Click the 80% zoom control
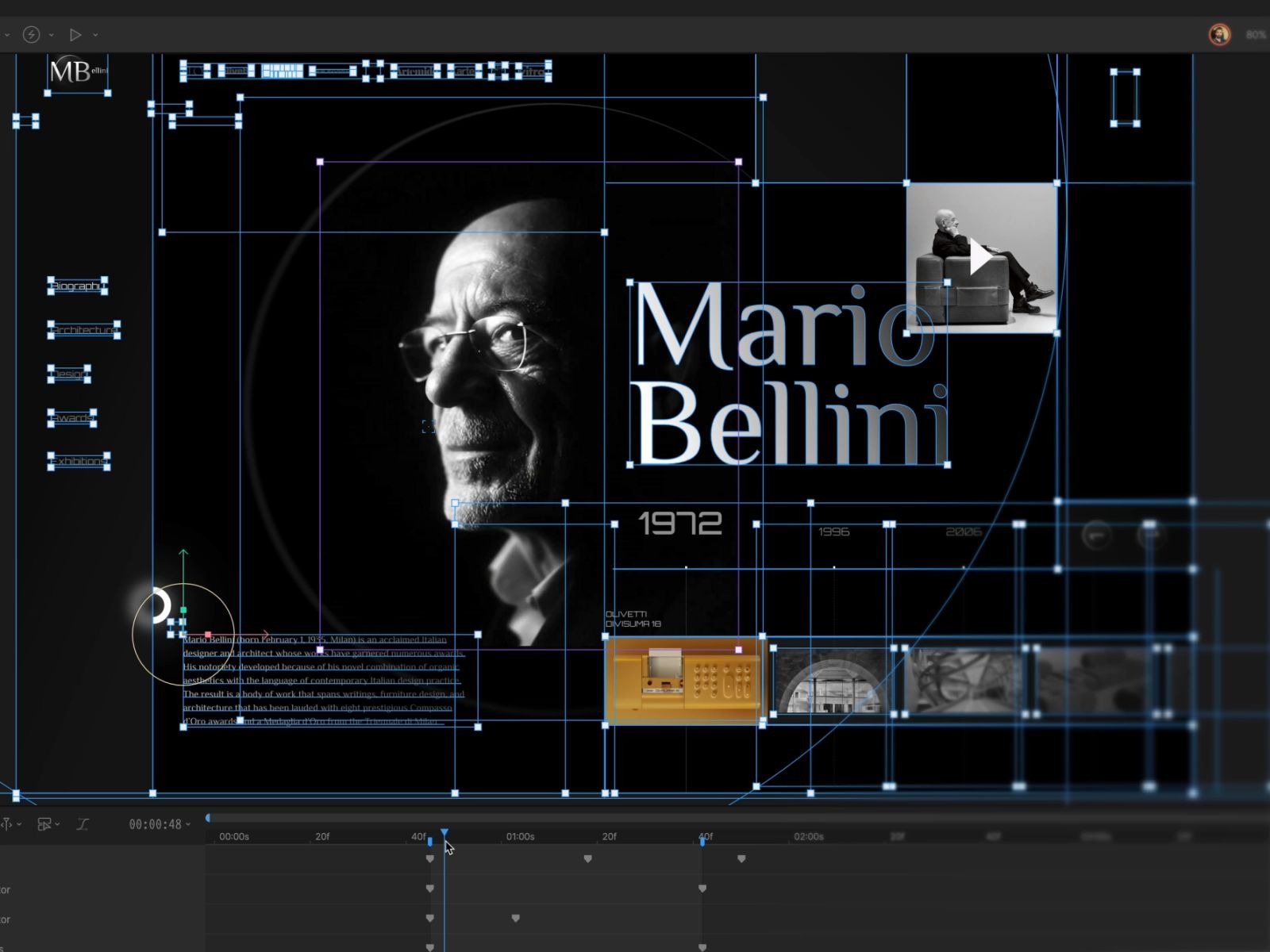 coord(1257,34)
